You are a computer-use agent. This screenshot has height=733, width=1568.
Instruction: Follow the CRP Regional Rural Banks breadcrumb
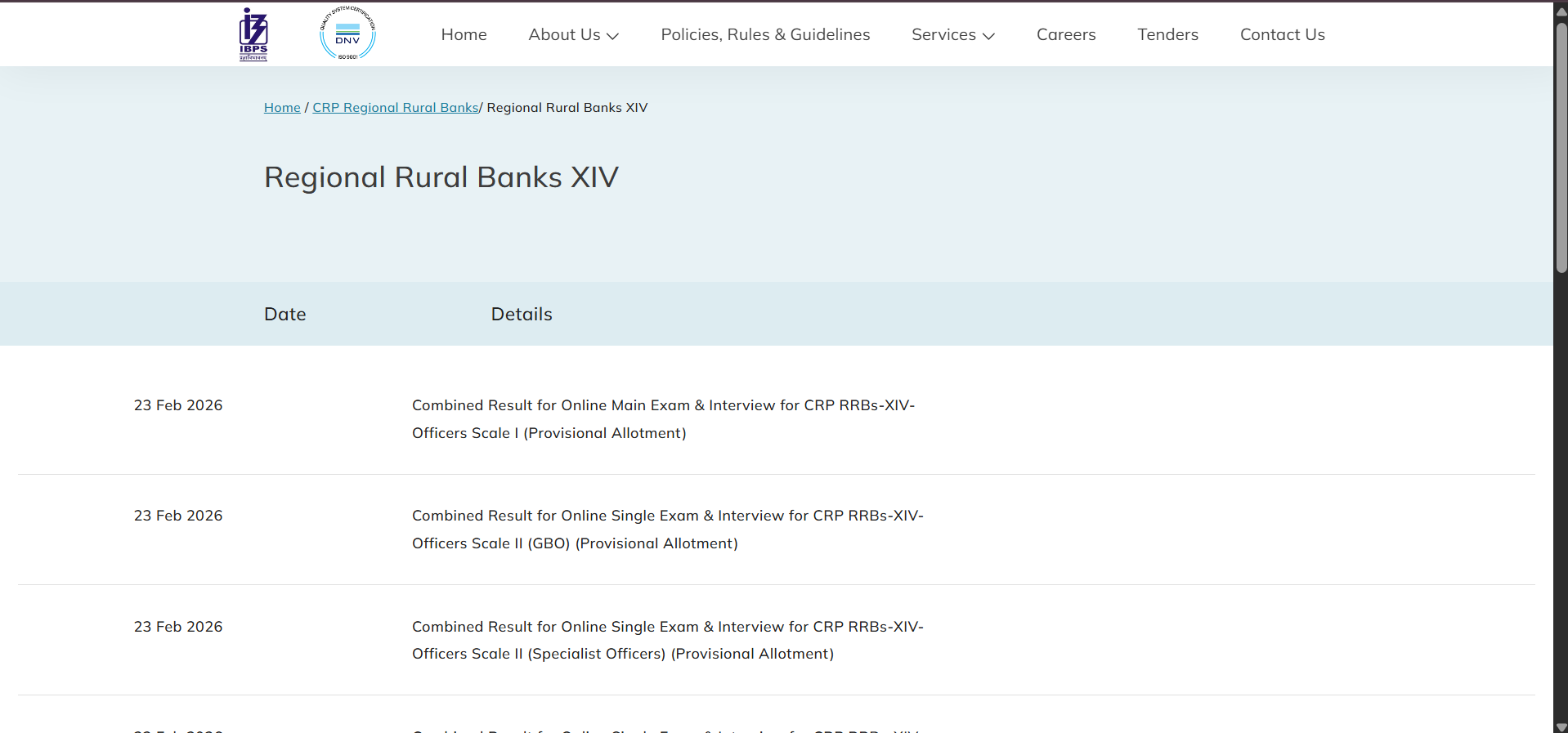coord(395,108)
